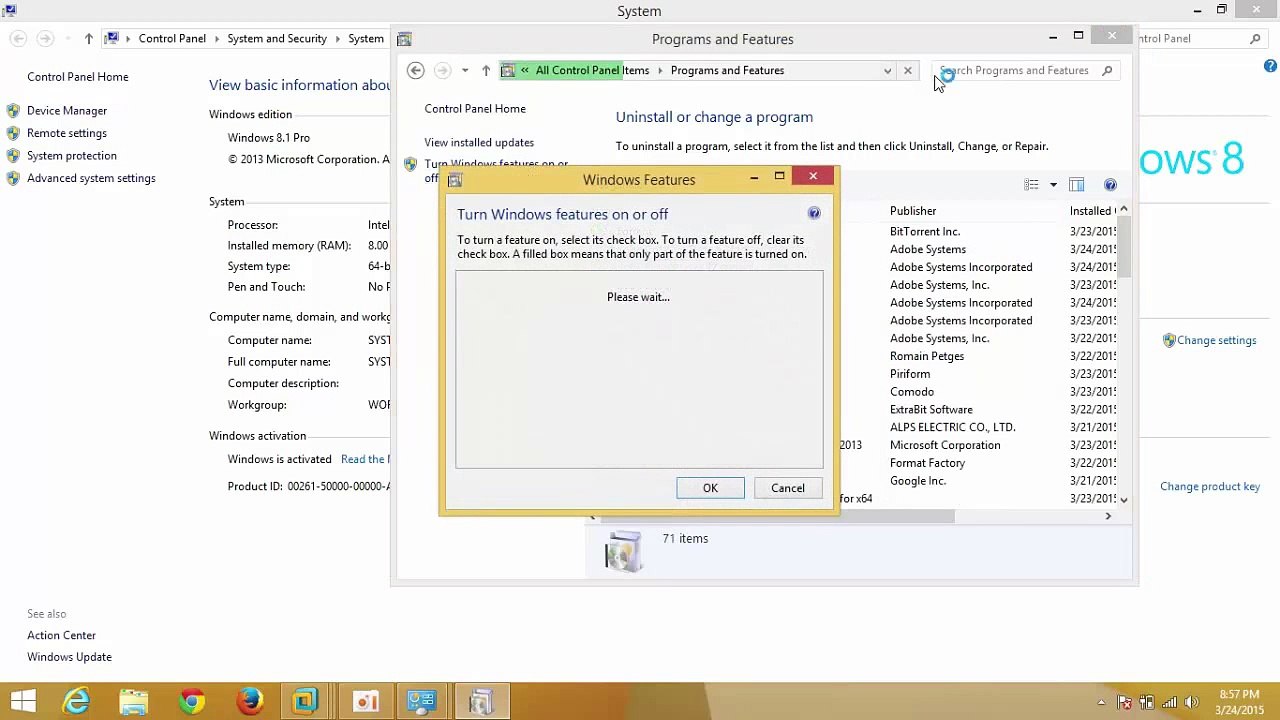The width and height of the screenshot is (1280, 720).
Task: Click Turn Windows features on or off link
Action: tap(496, 164)
